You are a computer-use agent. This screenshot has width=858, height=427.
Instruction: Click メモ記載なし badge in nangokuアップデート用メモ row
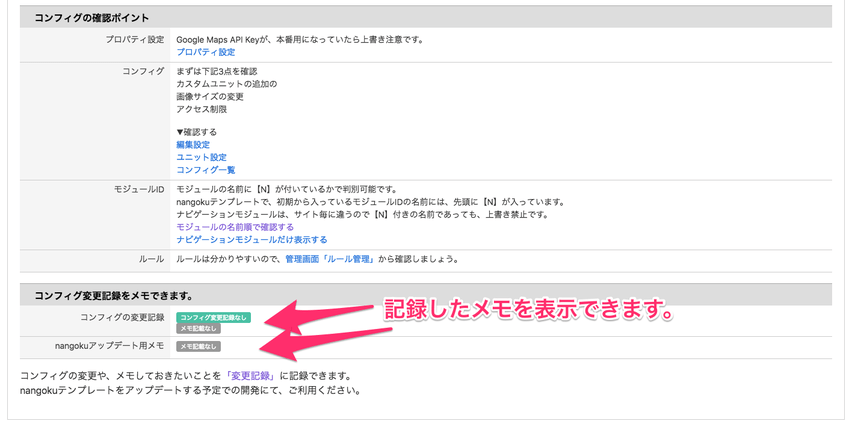[x=198, y=347]
